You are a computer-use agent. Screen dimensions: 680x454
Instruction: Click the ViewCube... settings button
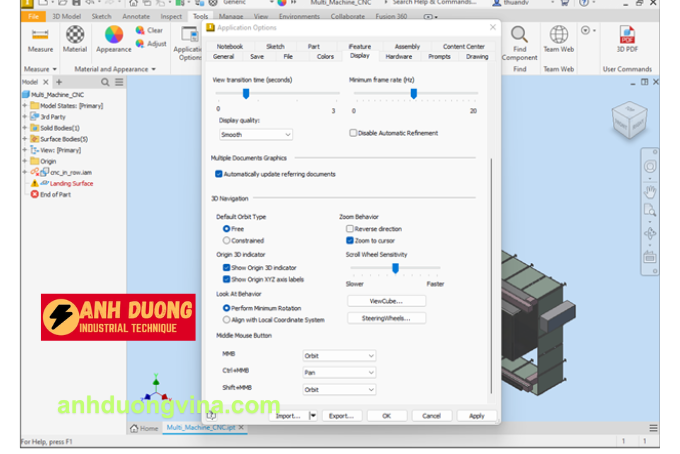click(x=386, y=301)
